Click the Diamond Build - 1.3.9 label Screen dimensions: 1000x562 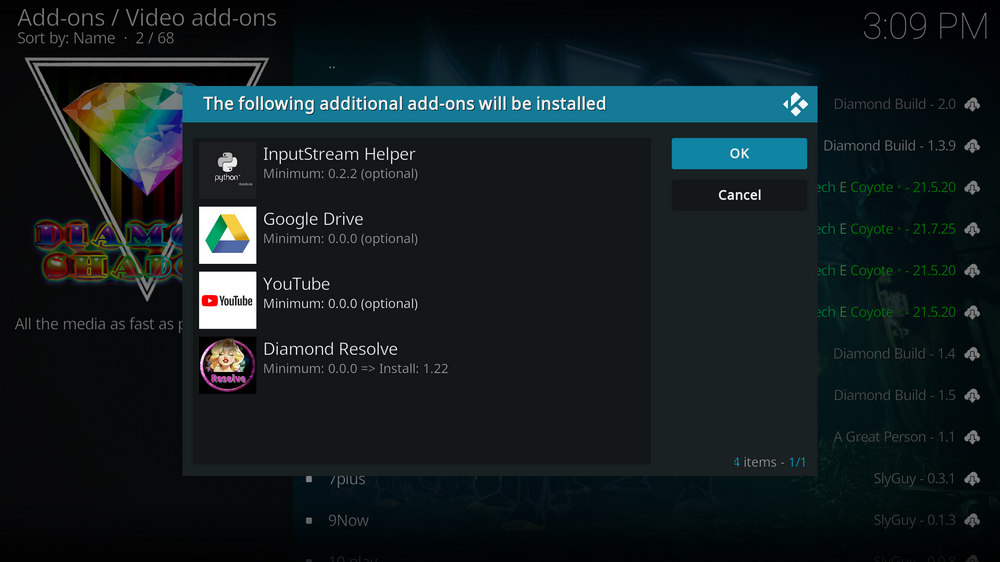(x=889, y=145)
